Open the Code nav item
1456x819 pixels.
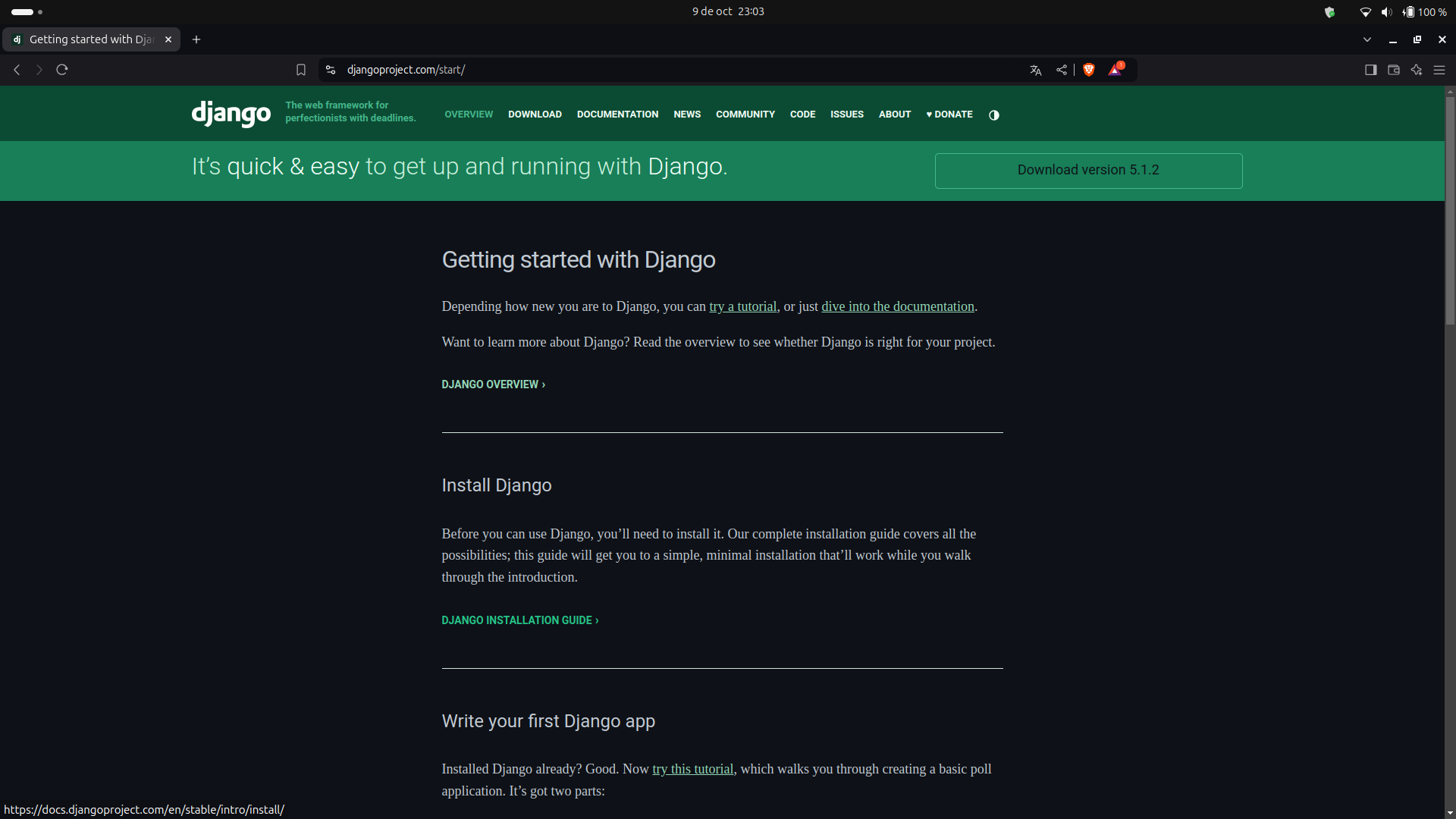coord(802,115)
